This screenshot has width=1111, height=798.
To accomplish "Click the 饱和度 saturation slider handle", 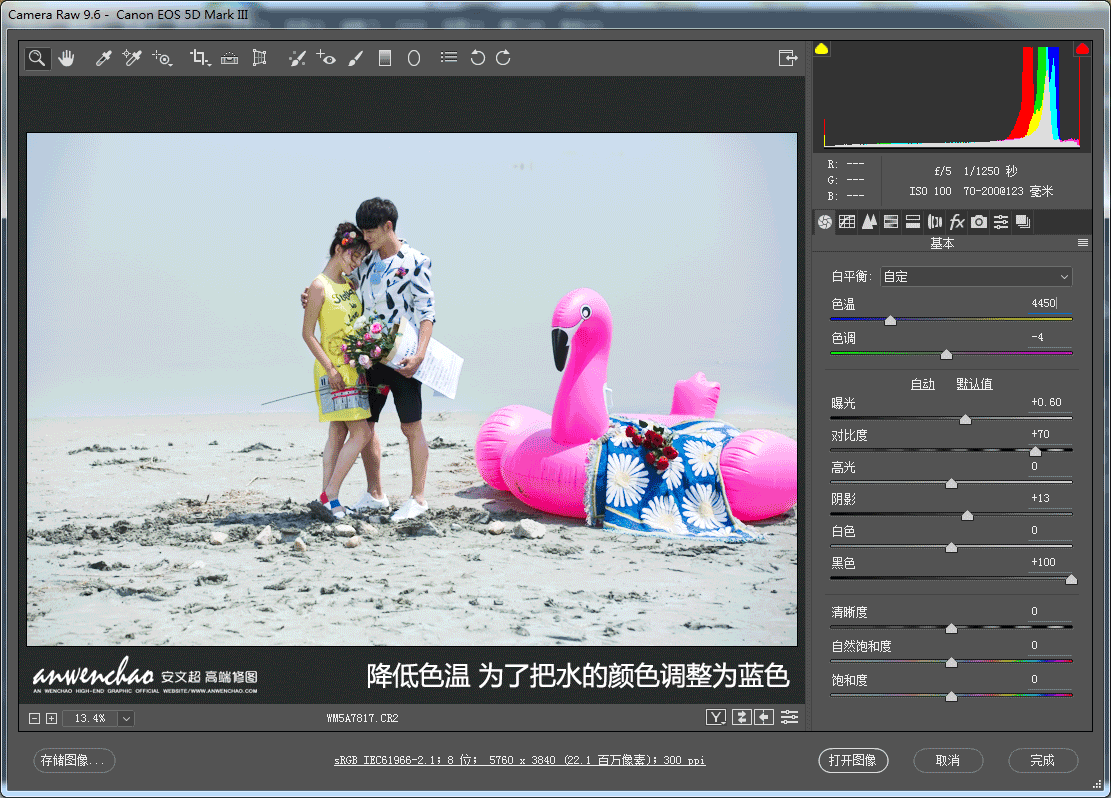I will [x=952, y=696].
